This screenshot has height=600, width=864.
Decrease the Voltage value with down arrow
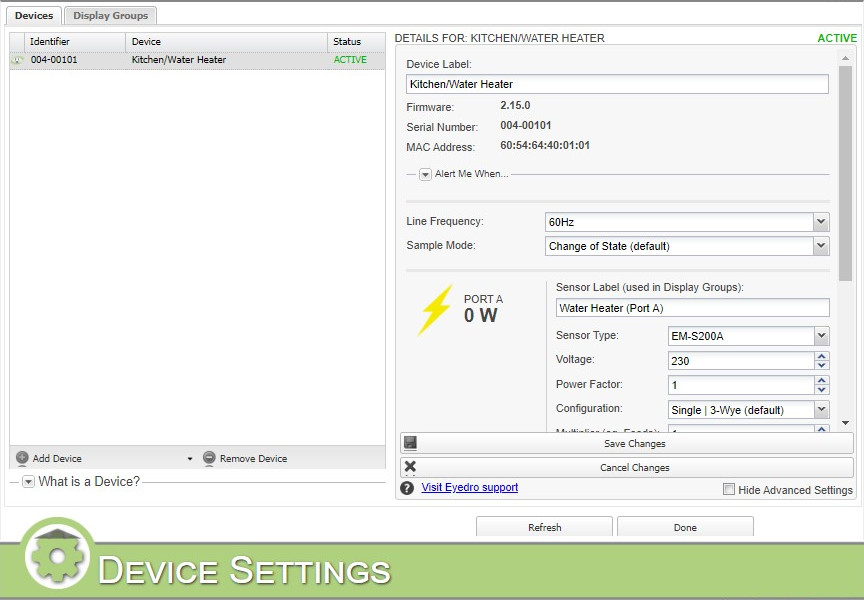(x=822, y=365)
